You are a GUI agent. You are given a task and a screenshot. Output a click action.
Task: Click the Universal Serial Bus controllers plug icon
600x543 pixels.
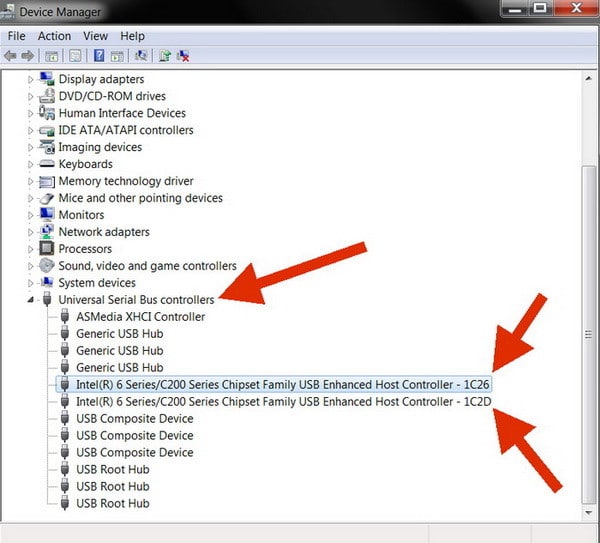[x=47, y=299]
